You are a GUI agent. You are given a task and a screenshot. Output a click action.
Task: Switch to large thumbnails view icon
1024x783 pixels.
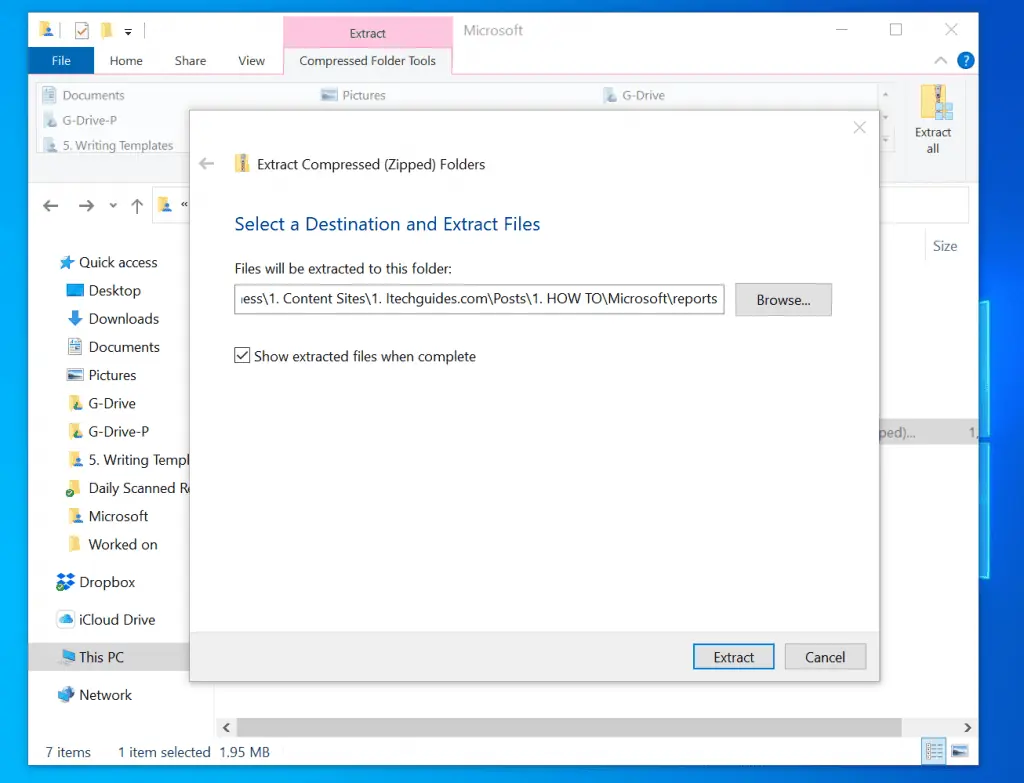coord(959,751)
